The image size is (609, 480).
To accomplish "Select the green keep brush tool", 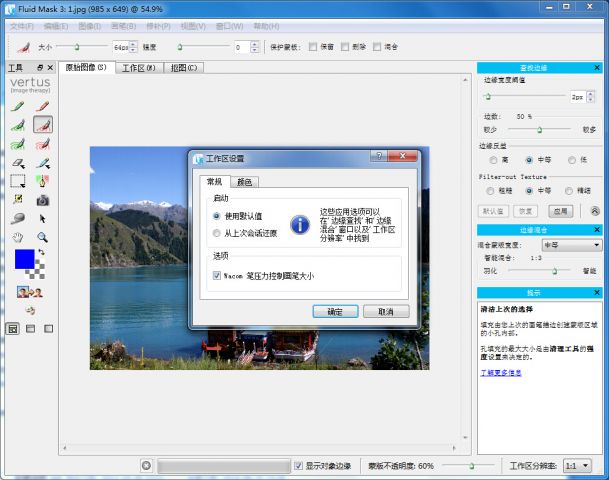I will 17,105.
